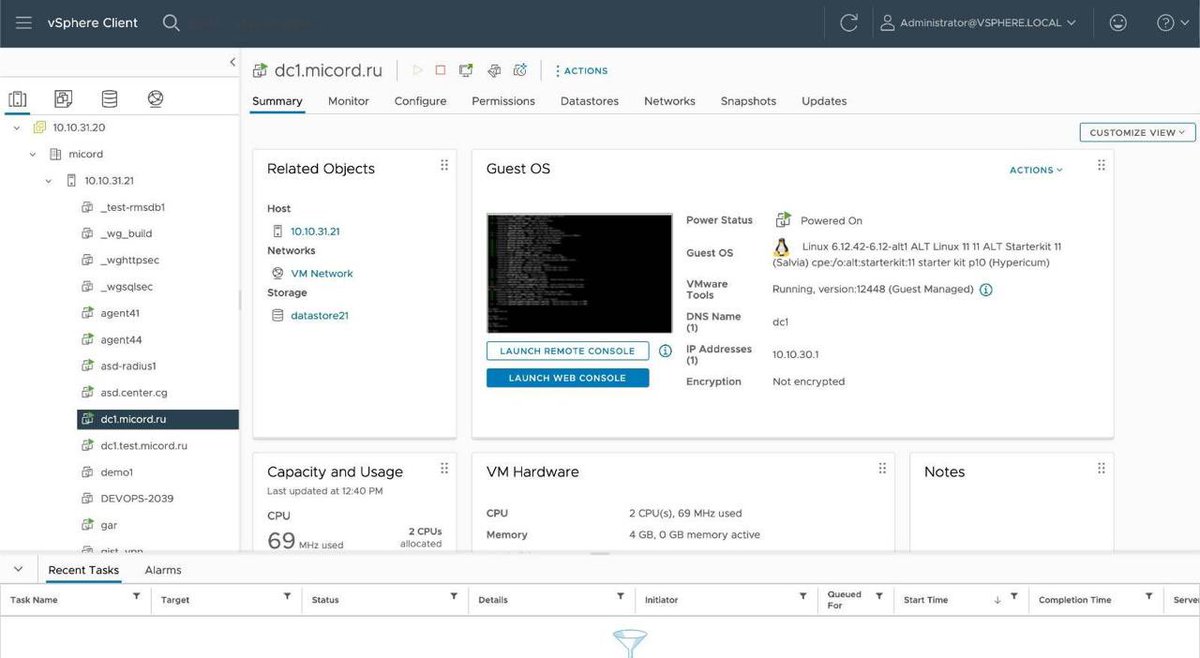Open the Datastores tab
This screenshot has width=1200, height=658.
coord(589,101)
